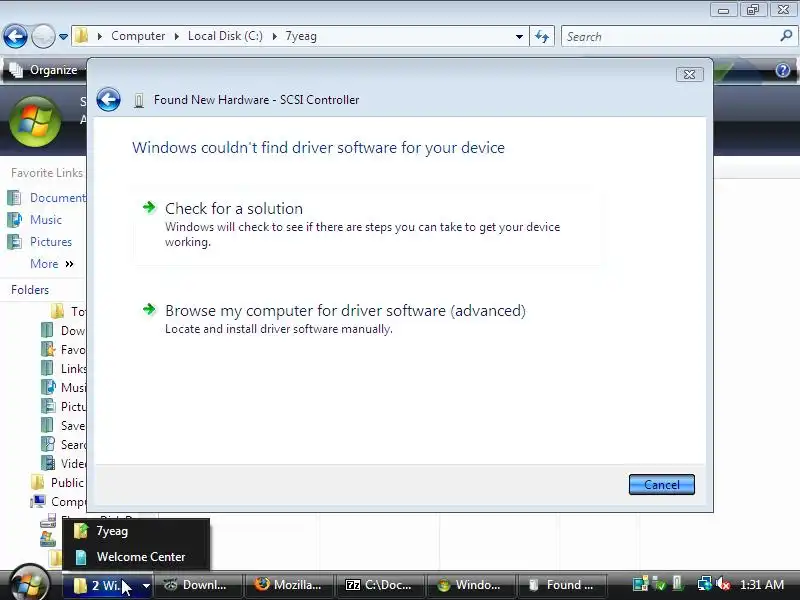Open Explorer Help question mark icon
The width and height of the screenshot is (800, 600).
[782, 70]
